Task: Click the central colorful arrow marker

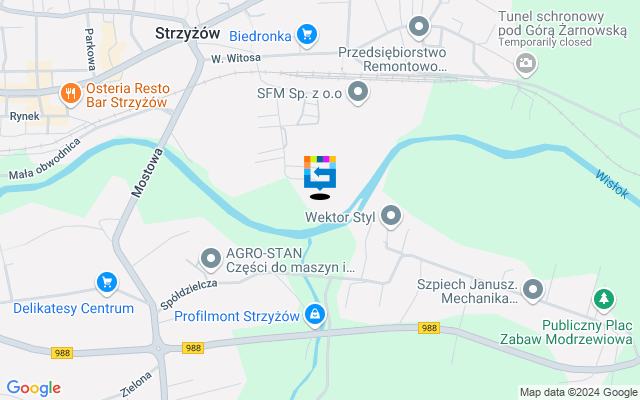Action: pyautogui.click(x=320, y=173)
